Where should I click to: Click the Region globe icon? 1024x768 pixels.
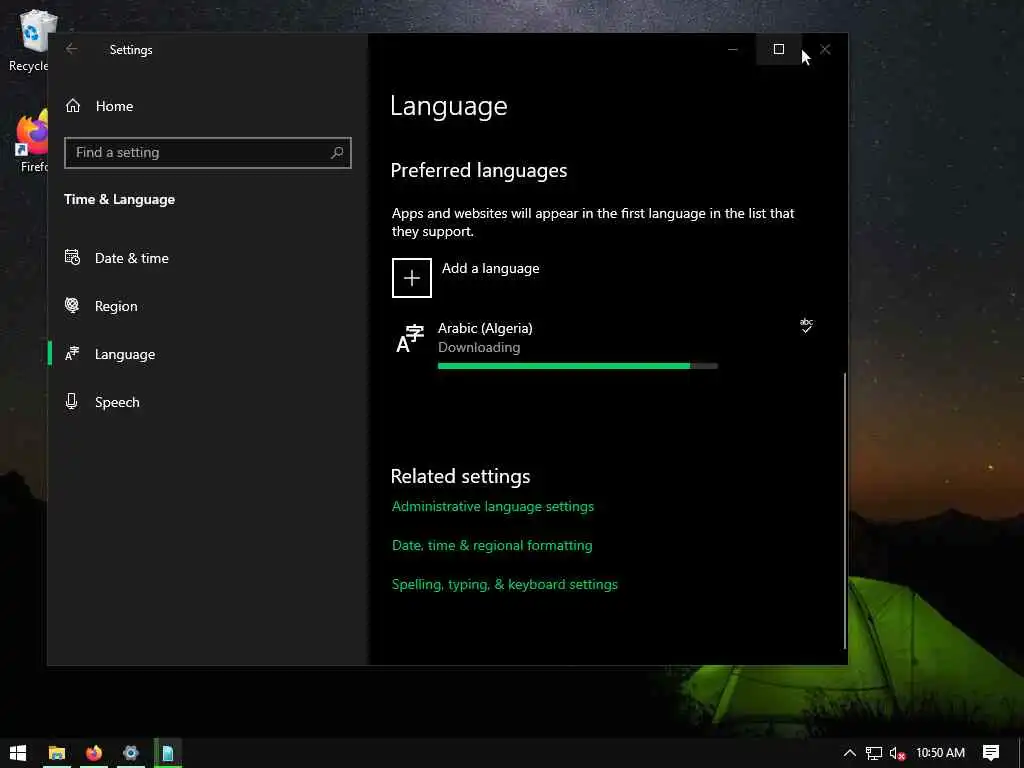pyautogui.click(x=72, y=305)
